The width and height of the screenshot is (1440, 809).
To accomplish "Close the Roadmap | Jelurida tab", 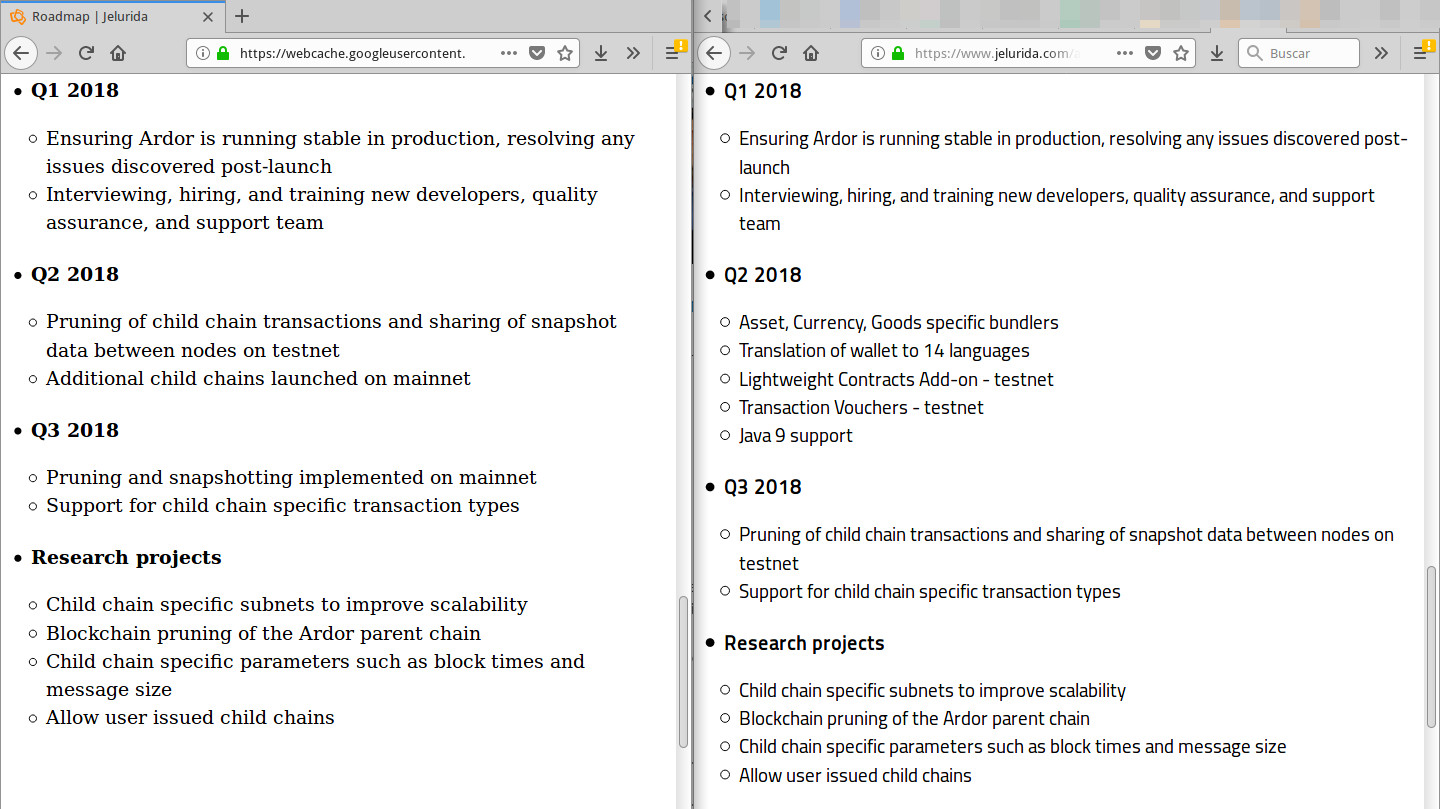I will [x=208, y=16].
